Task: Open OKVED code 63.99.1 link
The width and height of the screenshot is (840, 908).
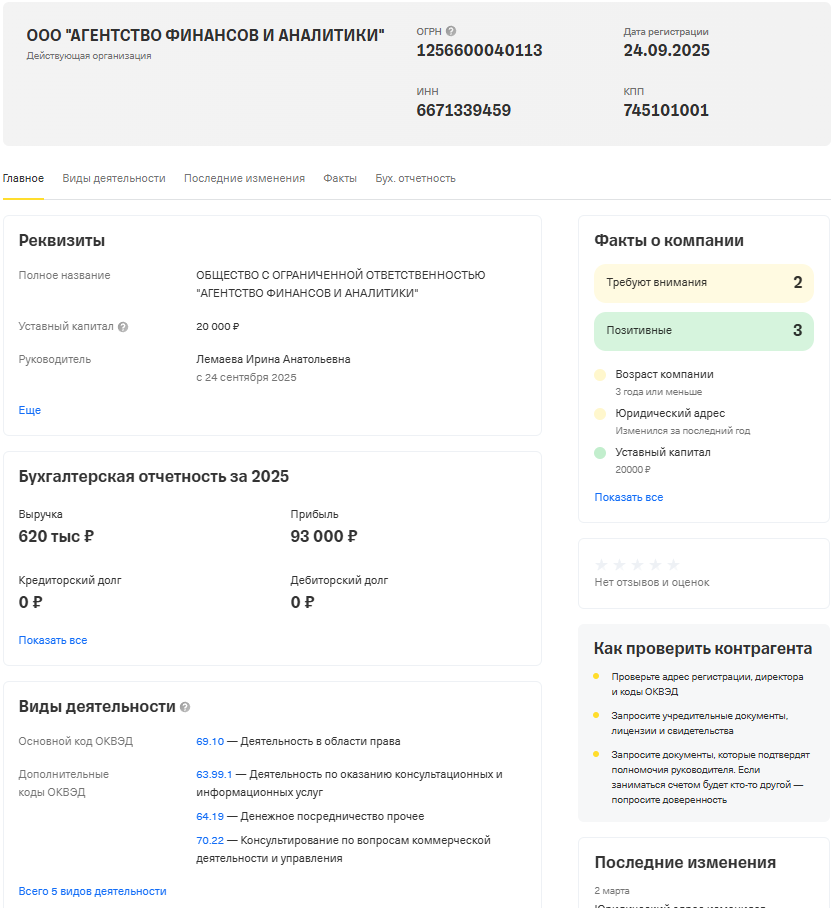Action: tap(214, 774)
